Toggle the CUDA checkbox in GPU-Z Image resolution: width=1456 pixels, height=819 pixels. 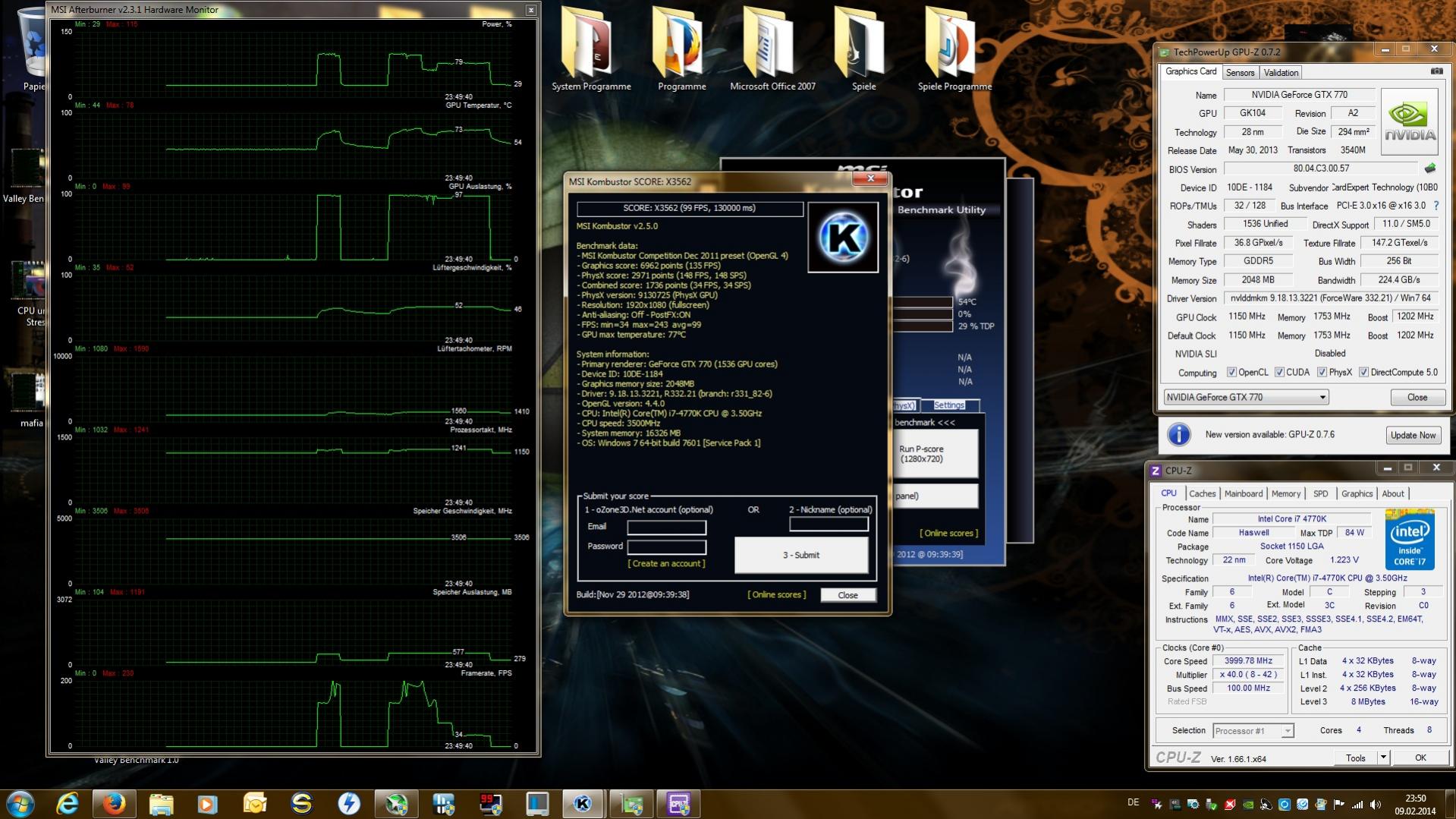tap(1279, 372)
